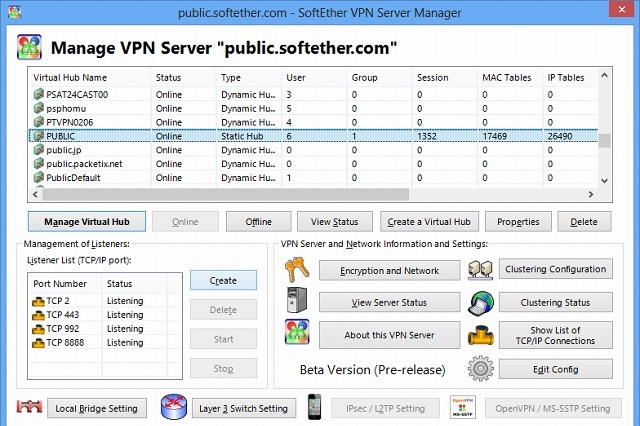The image size is (640, 426).
Task: Sort by Virtual Hub Name column header
Action: pos(89,78)
